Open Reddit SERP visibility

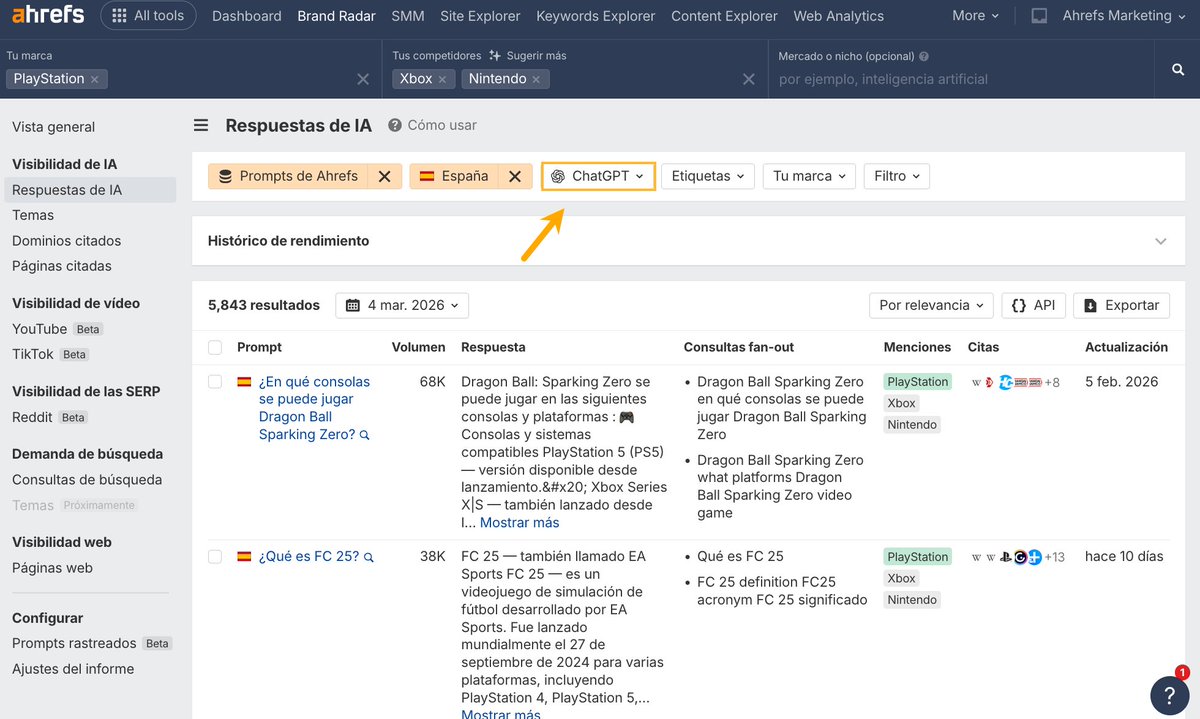[x=33, y=417]
